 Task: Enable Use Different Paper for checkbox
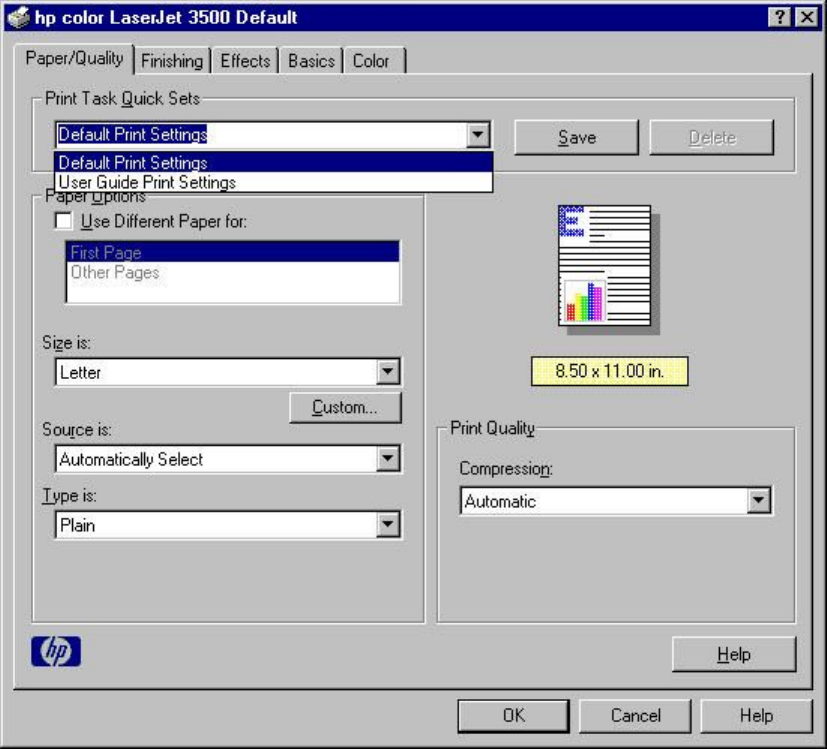tap(64, 220)
